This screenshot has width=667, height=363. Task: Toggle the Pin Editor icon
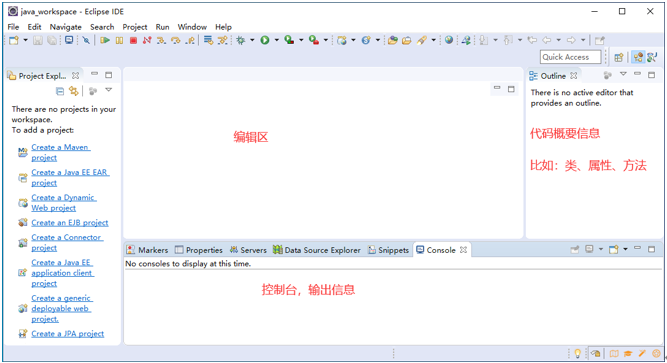[600, 40]
